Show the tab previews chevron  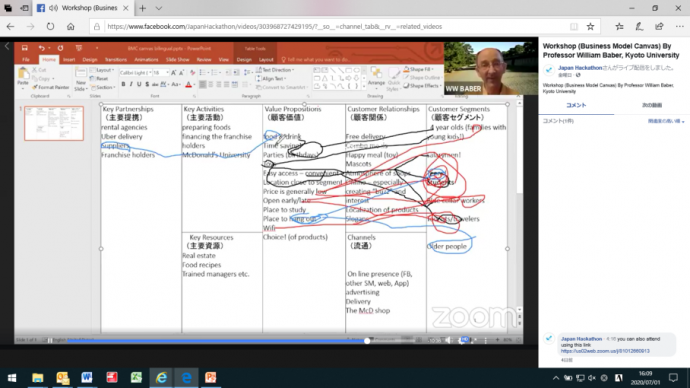[x=158, y=8]
